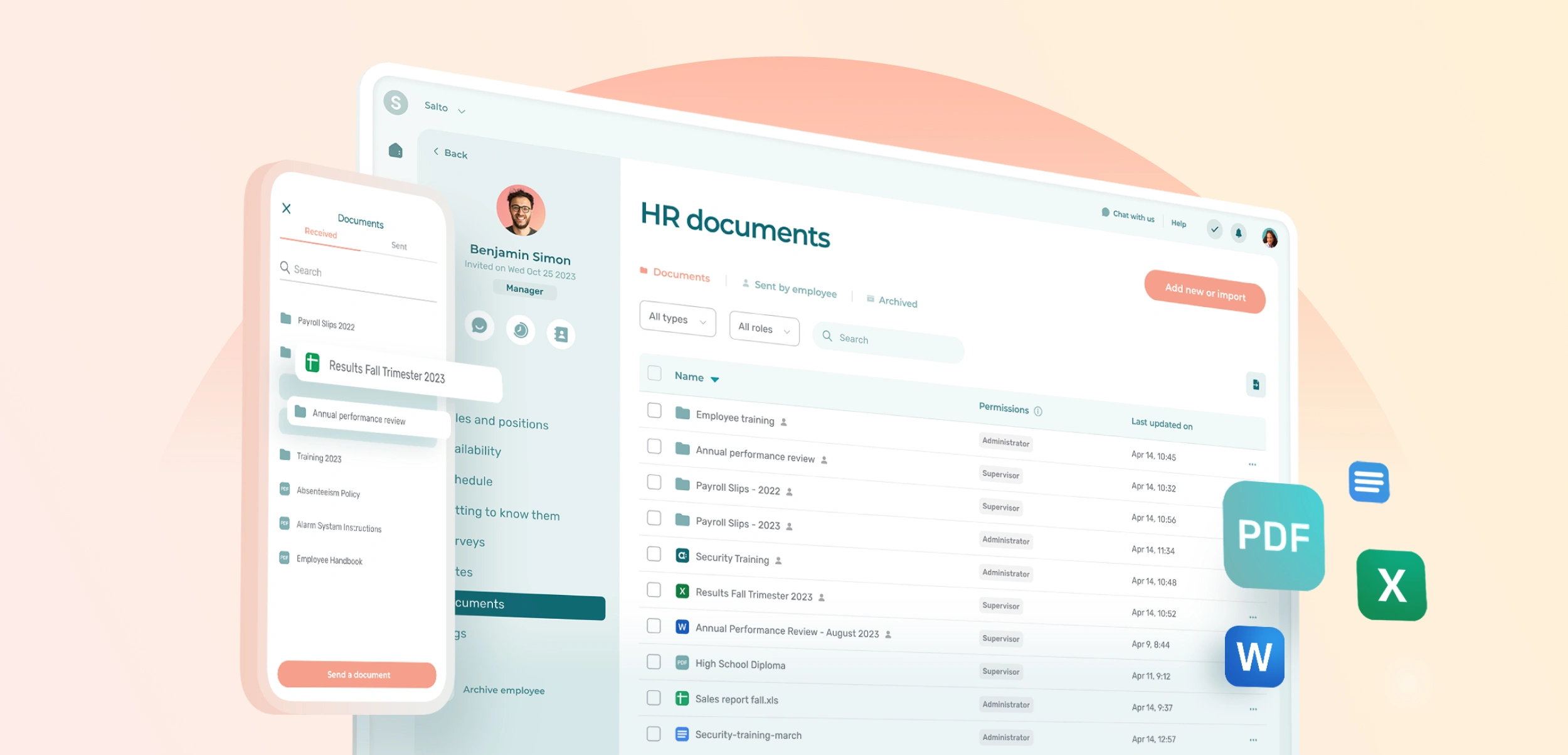Click the notification bell icon
This screenshot has width=1568, height=755.
(1238, 233)
